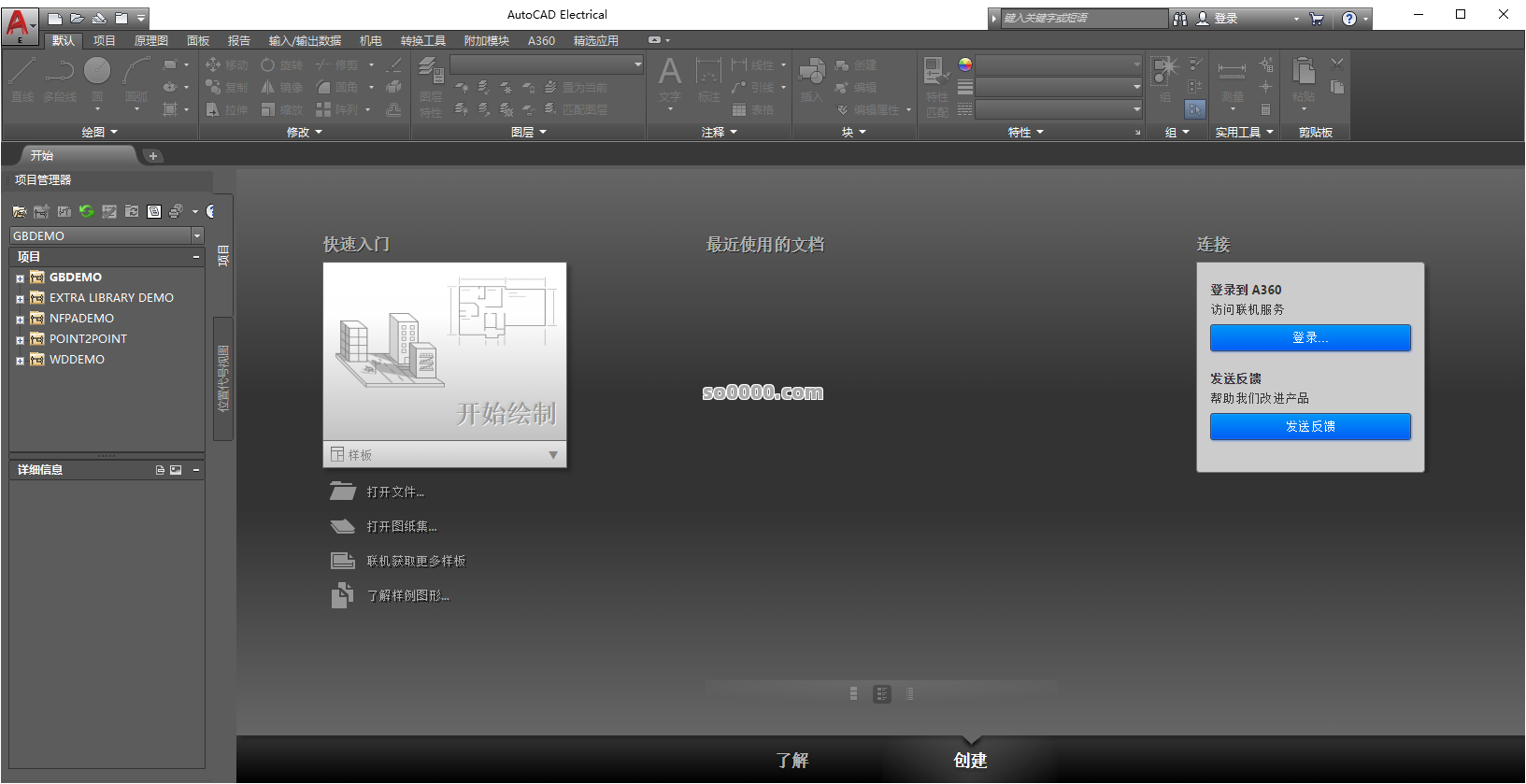Click the Polyline (多段线) draw tool
This screenshot has width=1526, height=784.
tap(60, 80)
